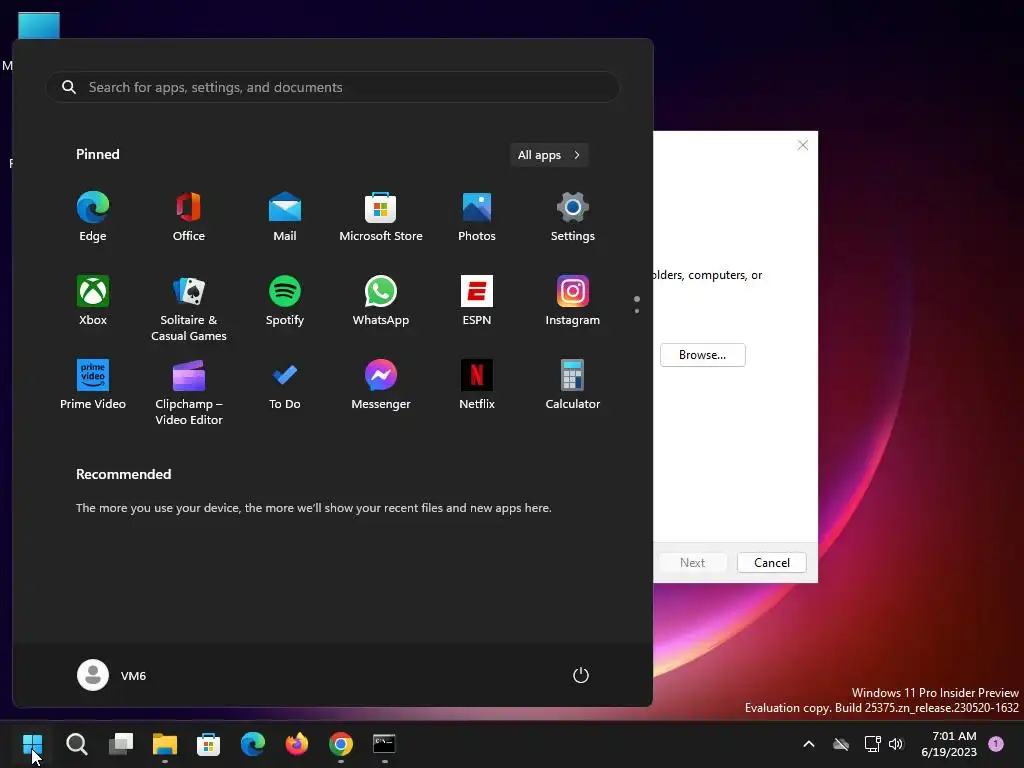The width and height of the screenshot is (1024, 768).
Task: Open the volume tray icon
Action: coord(896,743)
